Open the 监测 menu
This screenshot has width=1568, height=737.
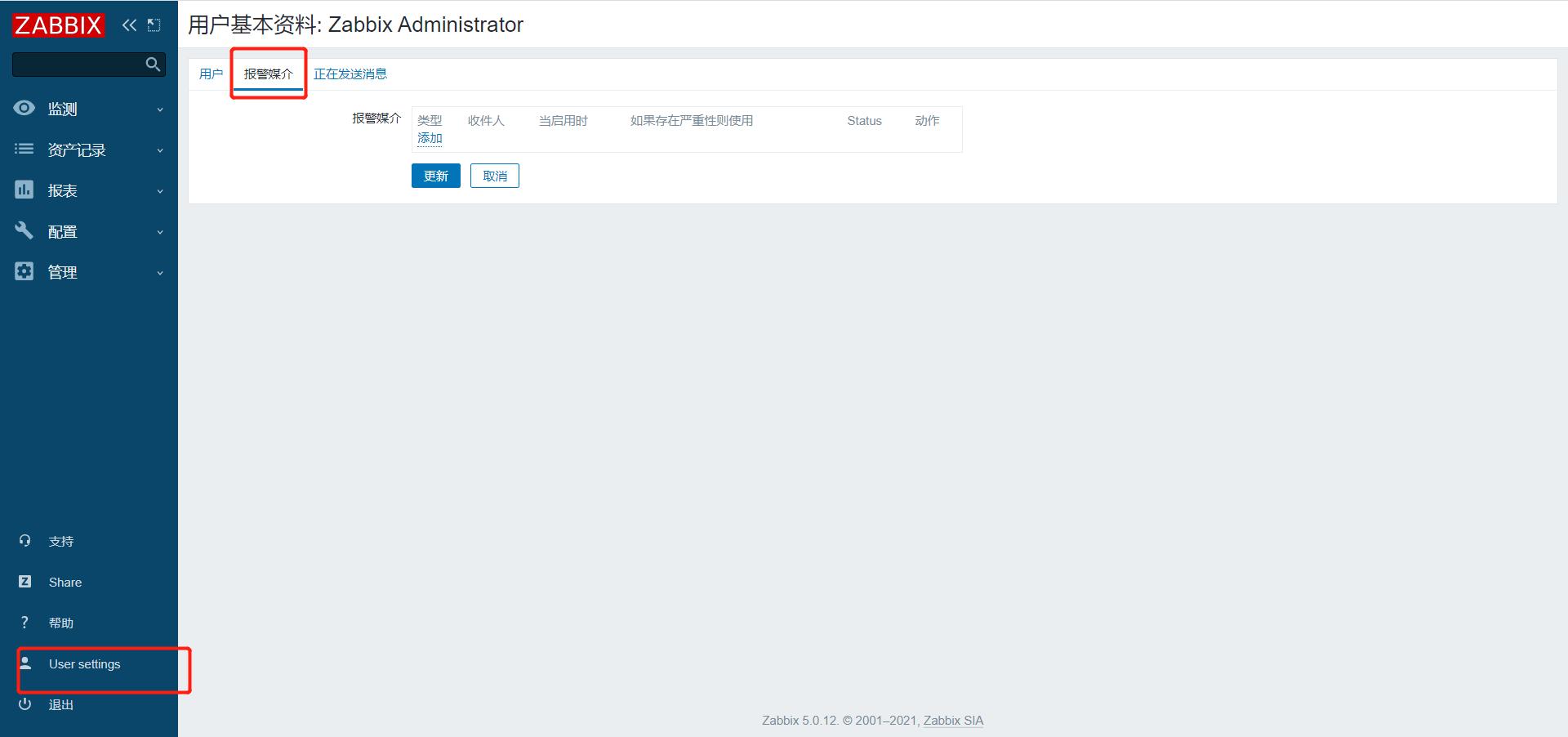tap(89, 109)
